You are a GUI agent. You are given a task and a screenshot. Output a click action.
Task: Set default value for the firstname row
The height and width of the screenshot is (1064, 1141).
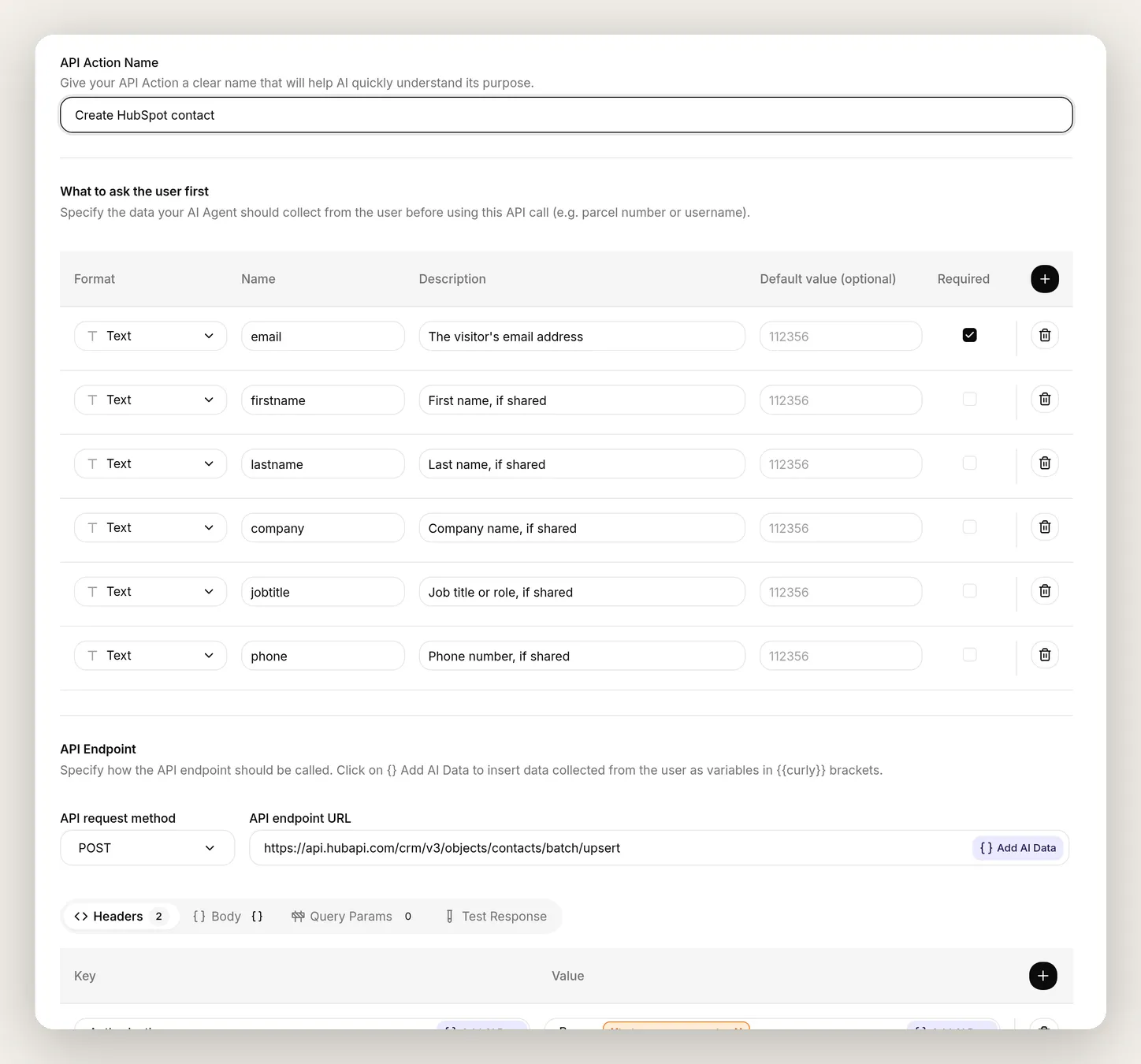tap(841, 400)
